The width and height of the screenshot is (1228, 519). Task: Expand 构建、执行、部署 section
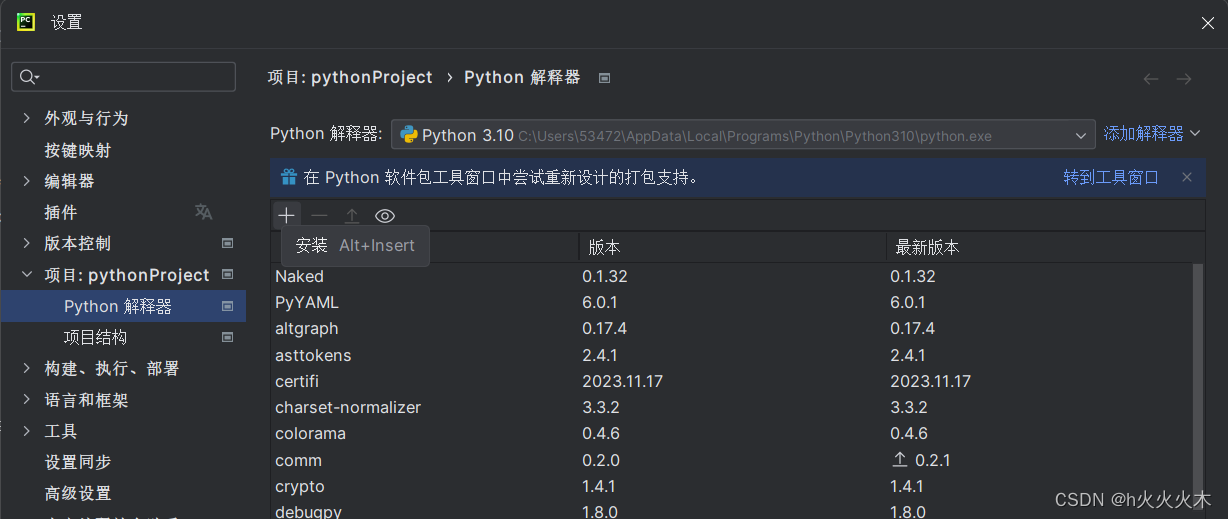pyautogui.click(x=26, y=368)
